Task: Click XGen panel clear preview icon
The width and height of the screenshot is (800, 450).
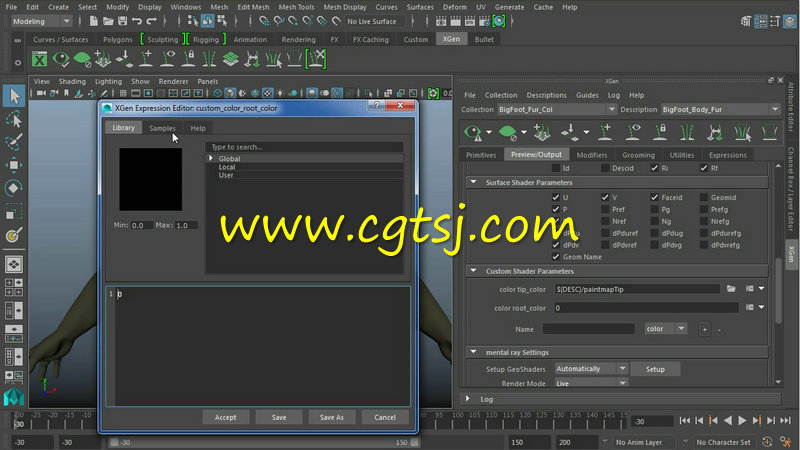Action: point(507,133)
